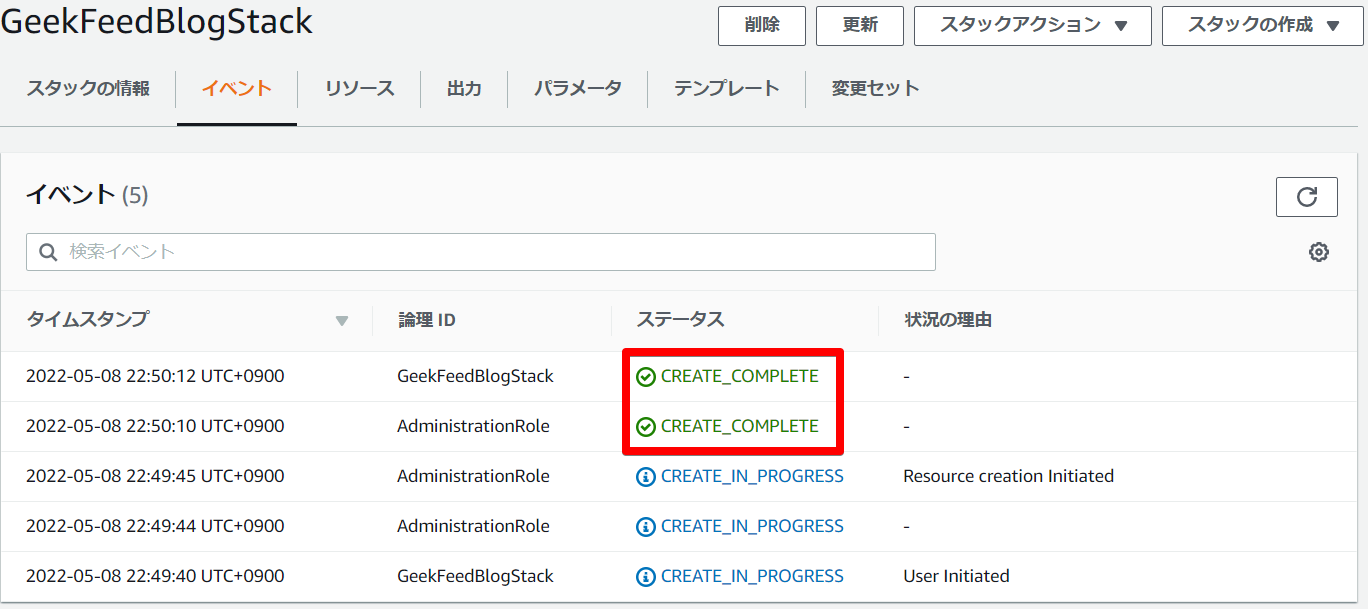Click AdministrationRole logical ID in 22:49:45 row
The image size is (1368, 609).
[x=473, y=477]
